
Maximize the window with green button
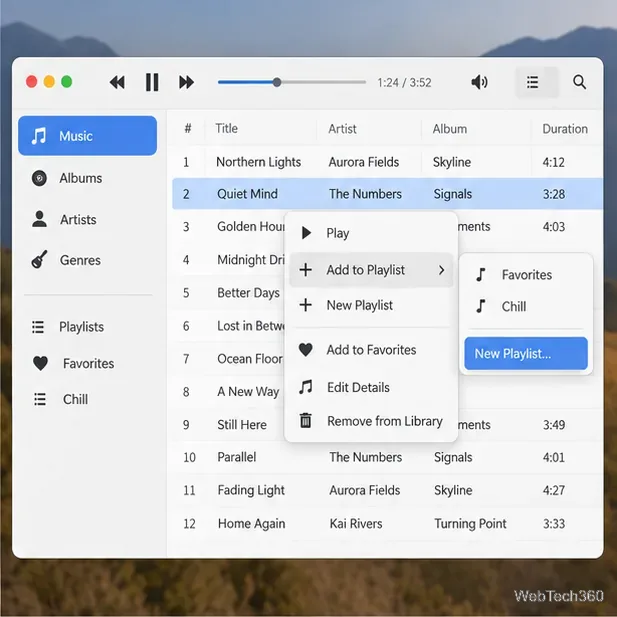point(67,82)
